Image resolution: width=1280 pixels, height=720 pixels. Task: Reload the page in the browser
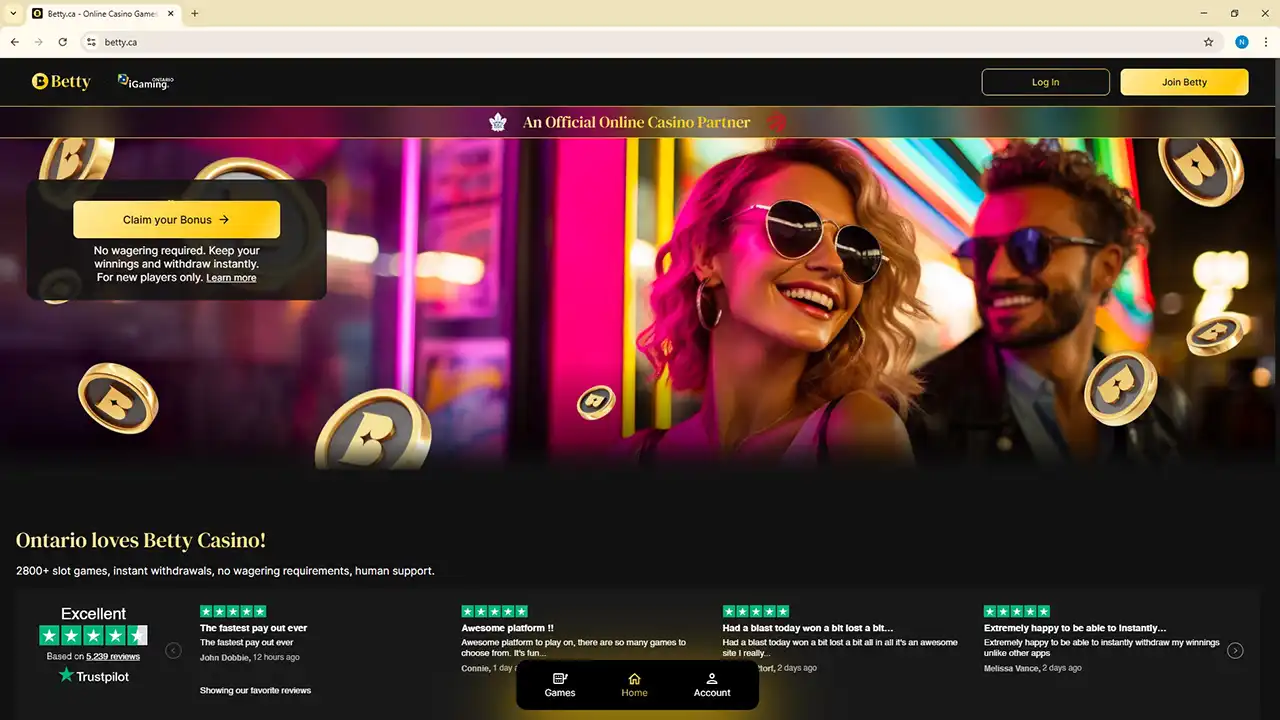coord(63,42)
